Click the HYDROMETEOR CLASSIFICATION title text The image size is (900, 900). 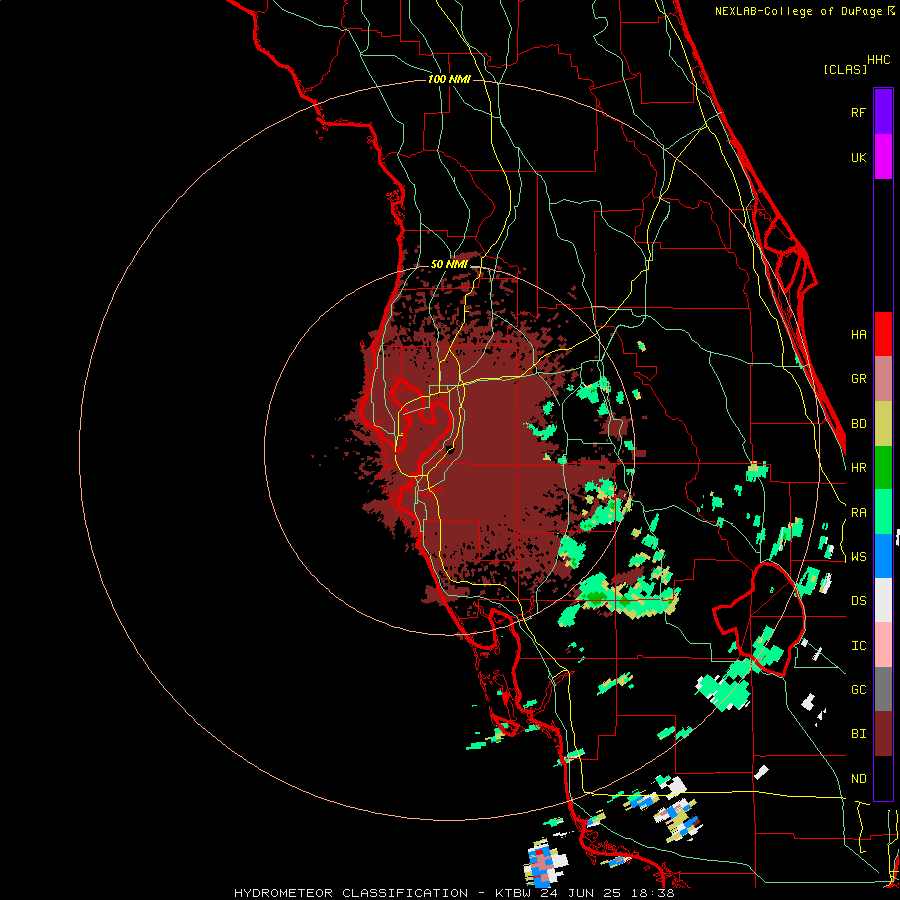[351, 893]
